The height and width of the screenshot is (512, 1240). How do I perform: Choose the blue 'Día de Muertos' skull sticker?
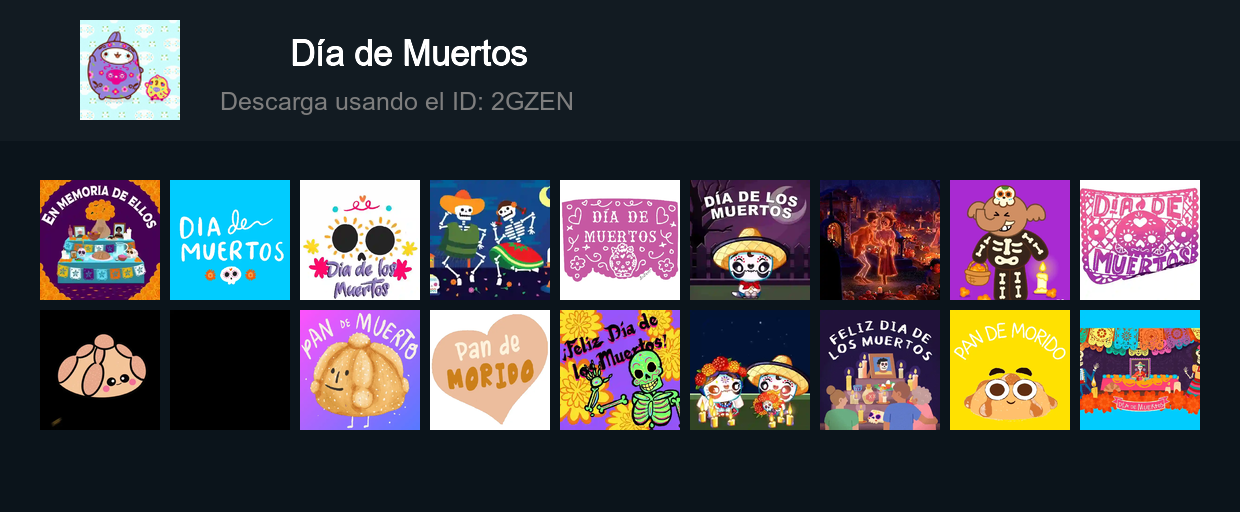tap(230, 240)
